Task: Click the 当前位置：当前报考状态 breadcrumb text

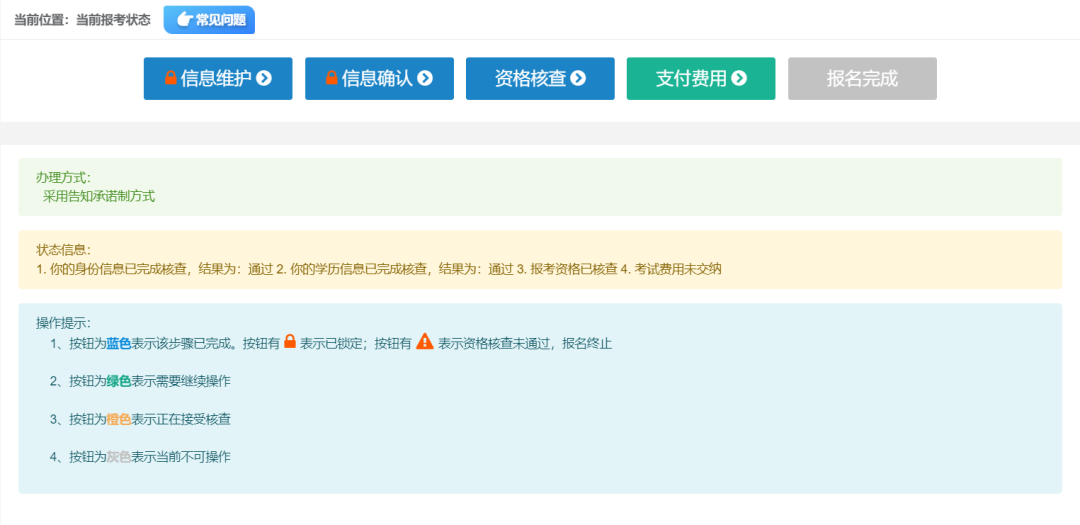Action: [83, 20]
